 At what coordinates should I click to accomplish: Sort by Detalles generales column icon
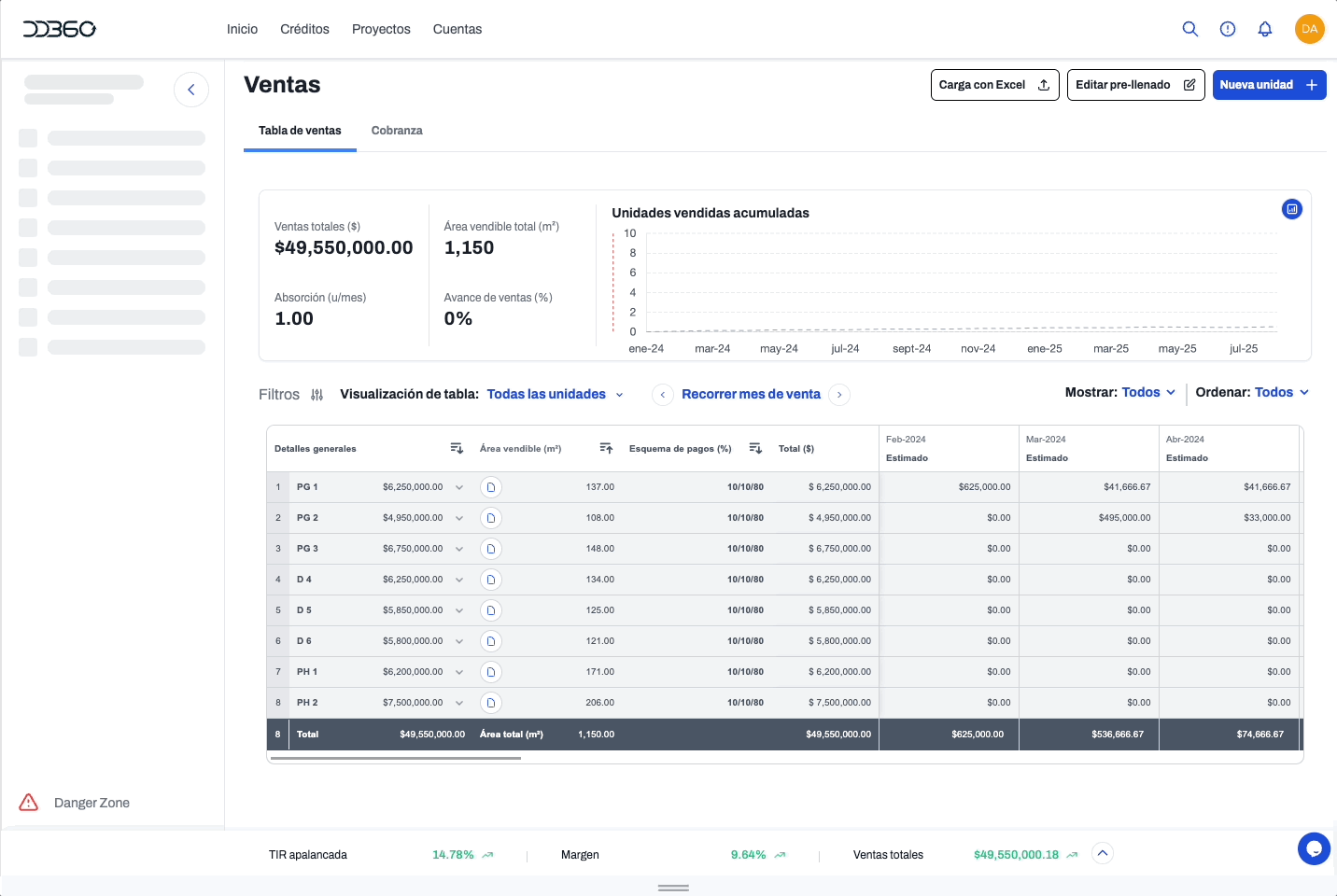(457, 449)
